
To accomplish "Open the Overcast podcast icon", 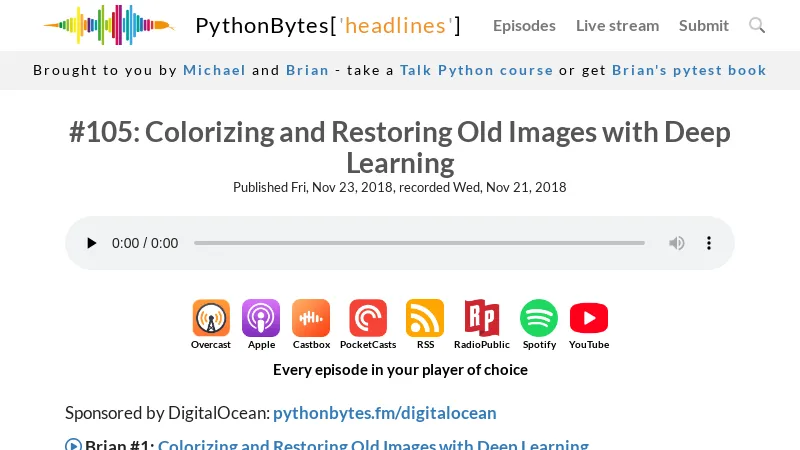I will coord(211,319).
